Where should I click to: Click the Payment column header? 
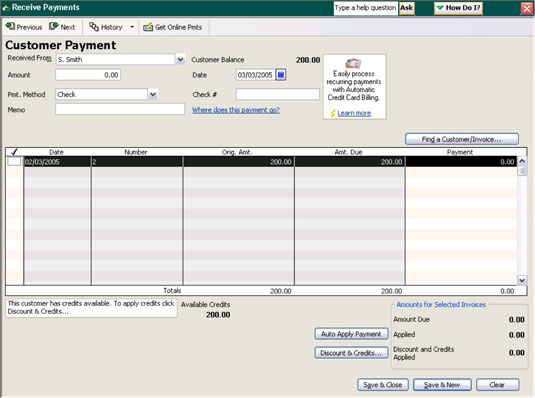click(x=460, y=152)
